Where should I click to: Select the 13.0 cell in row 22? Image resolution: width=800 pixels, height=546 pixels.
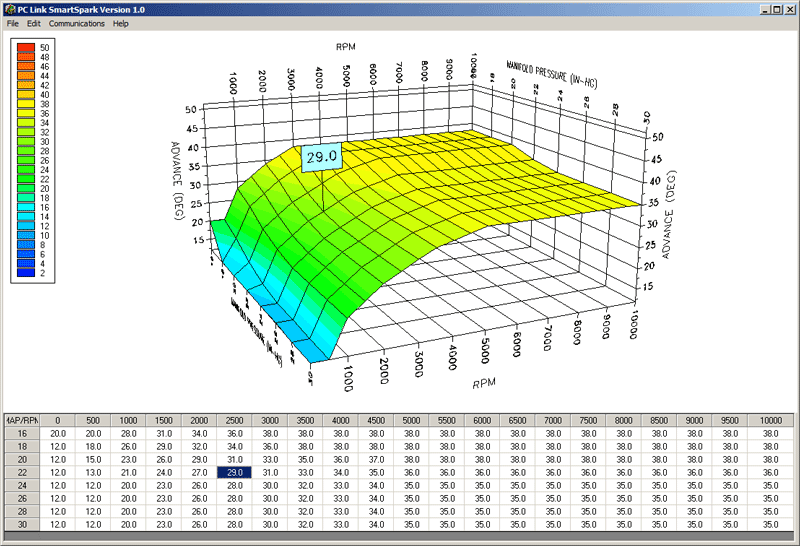93,472
